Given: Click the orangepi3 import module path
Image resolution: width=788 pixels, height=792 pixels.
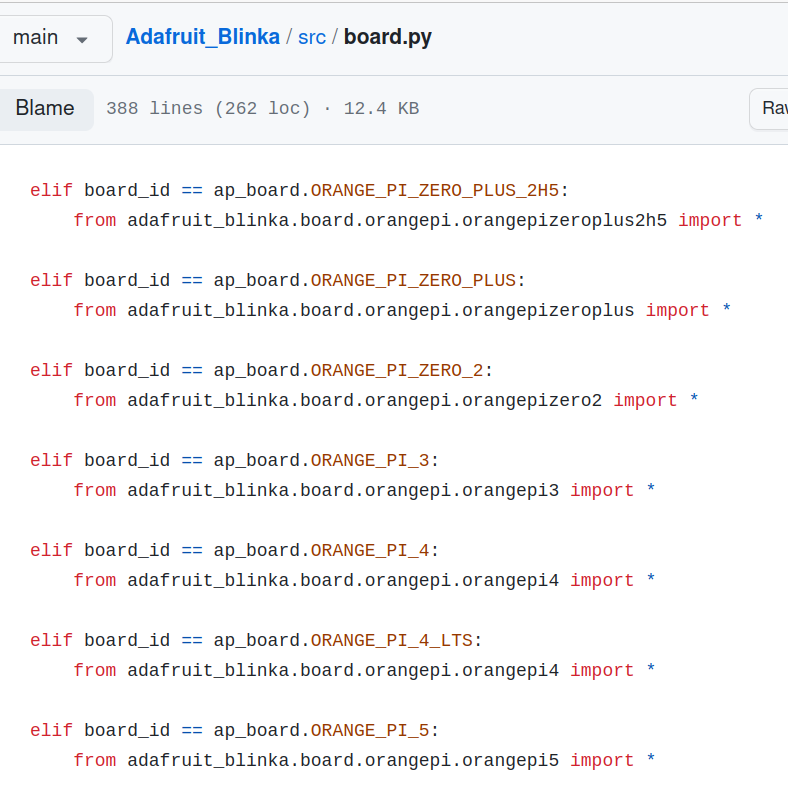Looking at the screenshot, I should (343, 490).
